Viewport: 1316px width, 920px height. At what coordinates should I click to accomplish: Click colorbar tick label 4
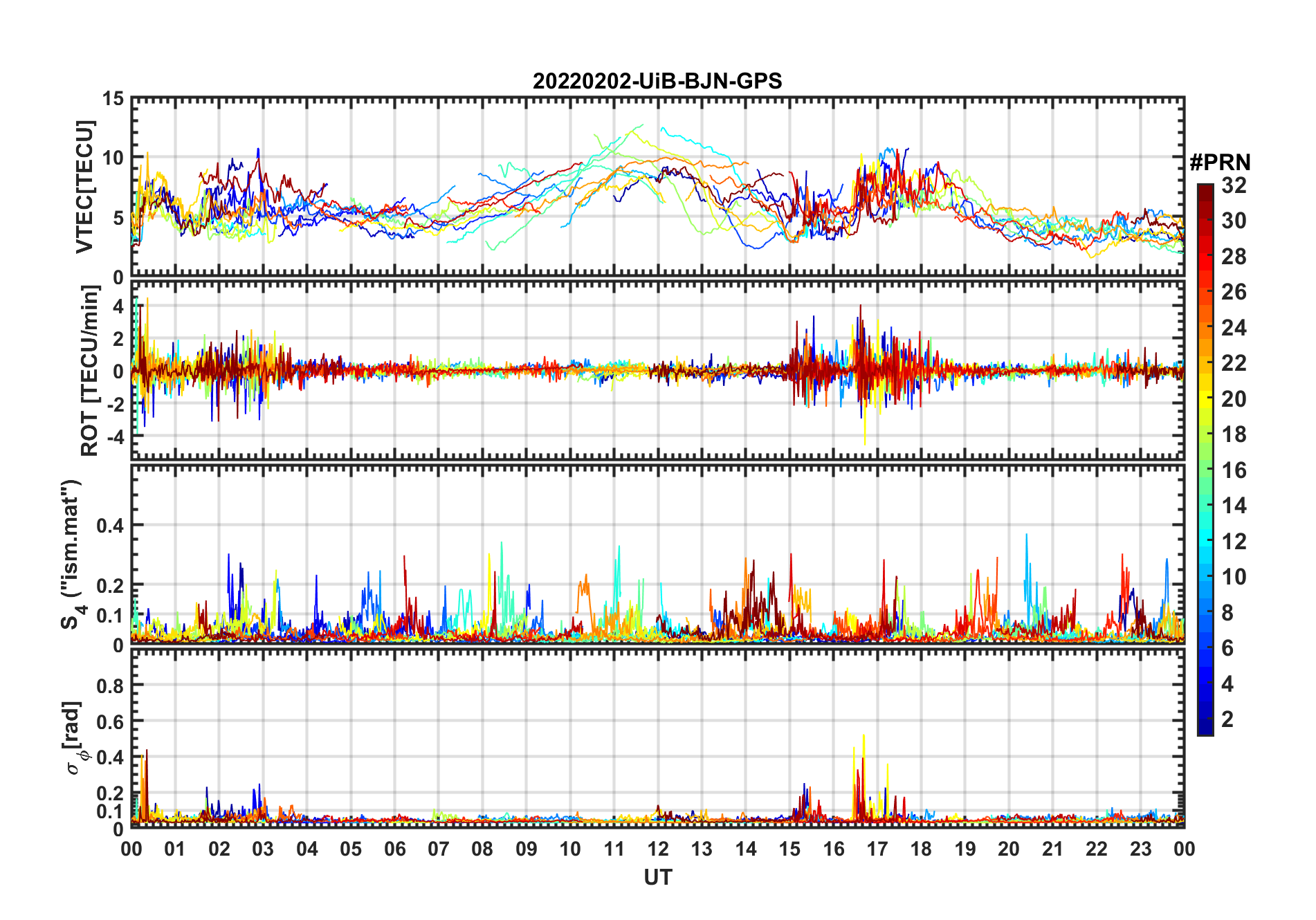pyautogui.click(x=1227, y=683)
